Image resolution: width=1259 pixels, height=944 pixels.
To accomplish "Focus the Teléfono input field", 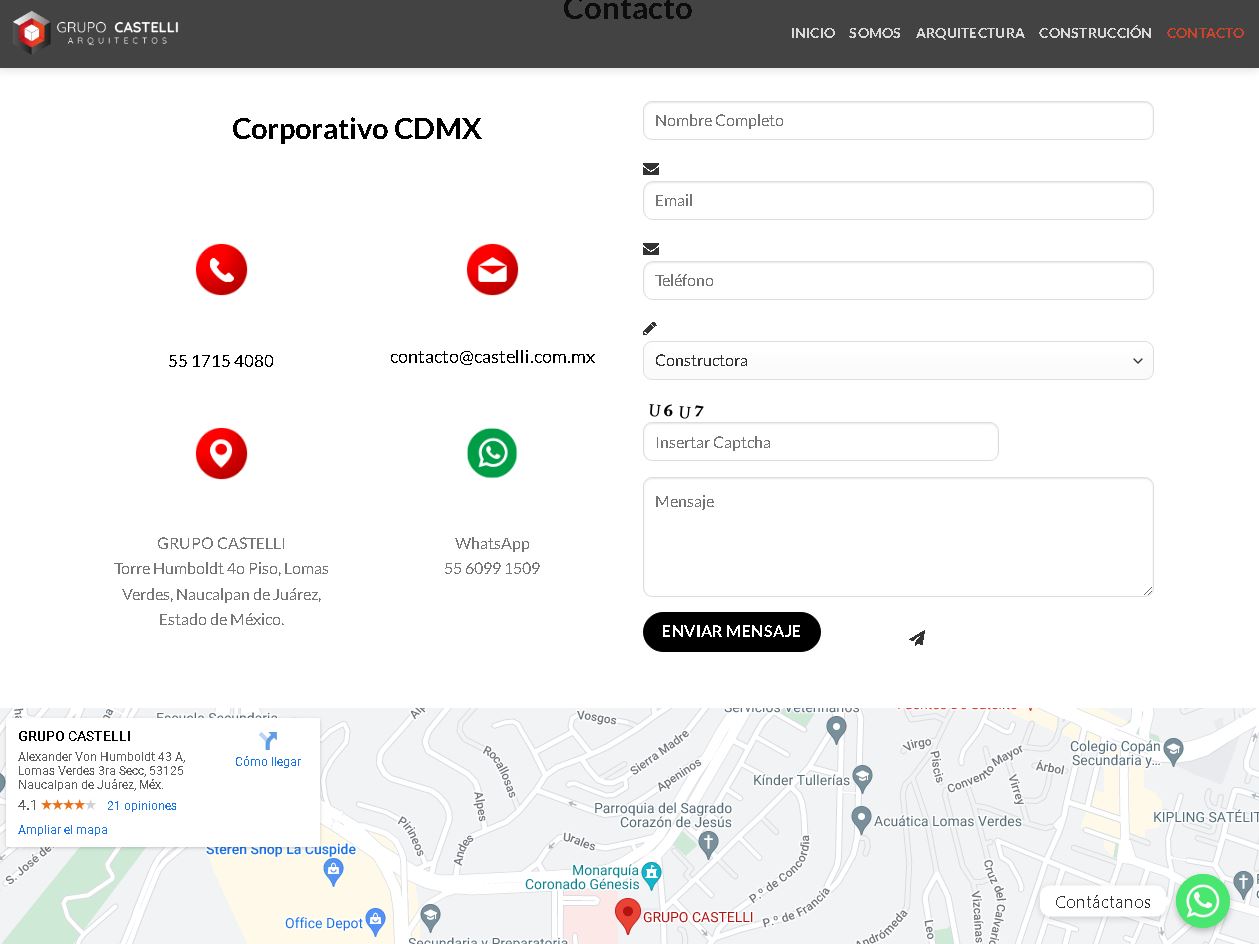I will [x=898, y=281].
